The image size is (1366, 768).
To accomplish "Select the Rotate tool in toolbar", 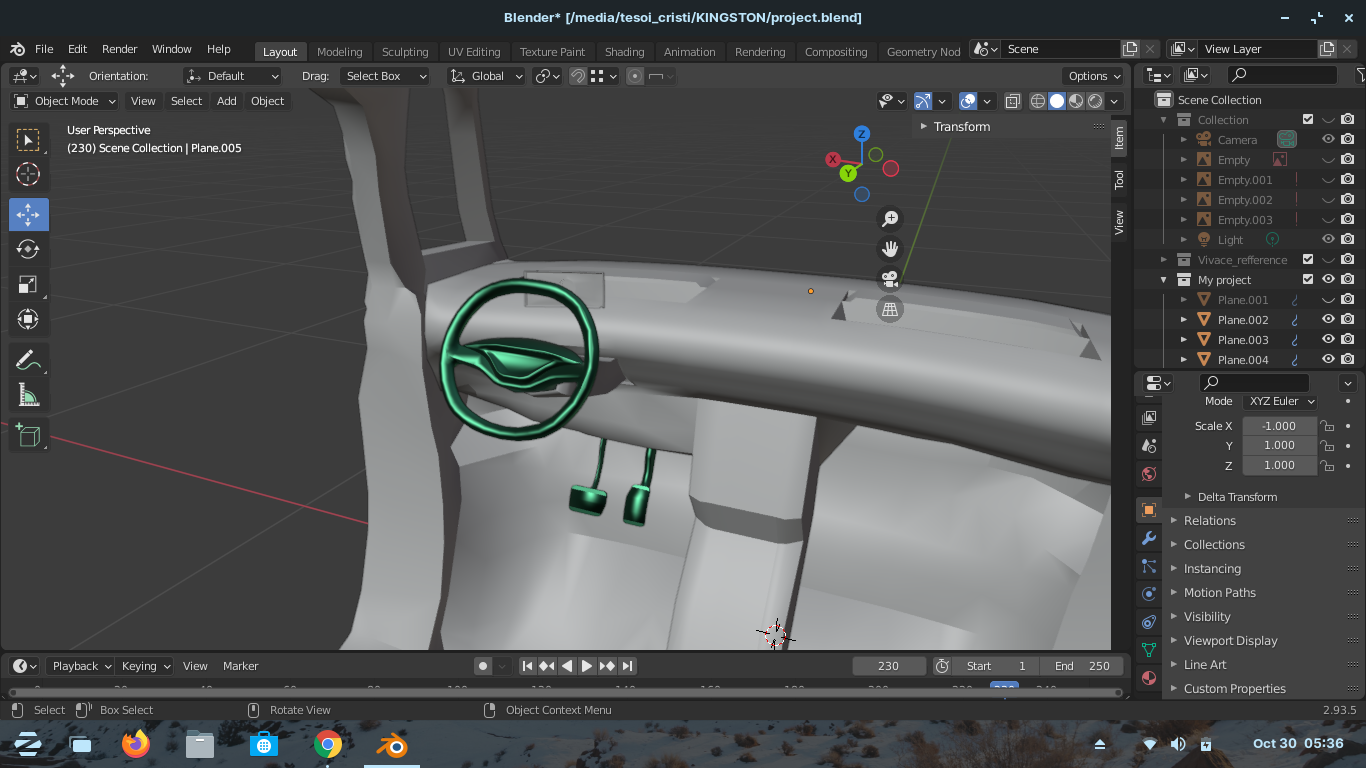I will [x=28, y=249].
